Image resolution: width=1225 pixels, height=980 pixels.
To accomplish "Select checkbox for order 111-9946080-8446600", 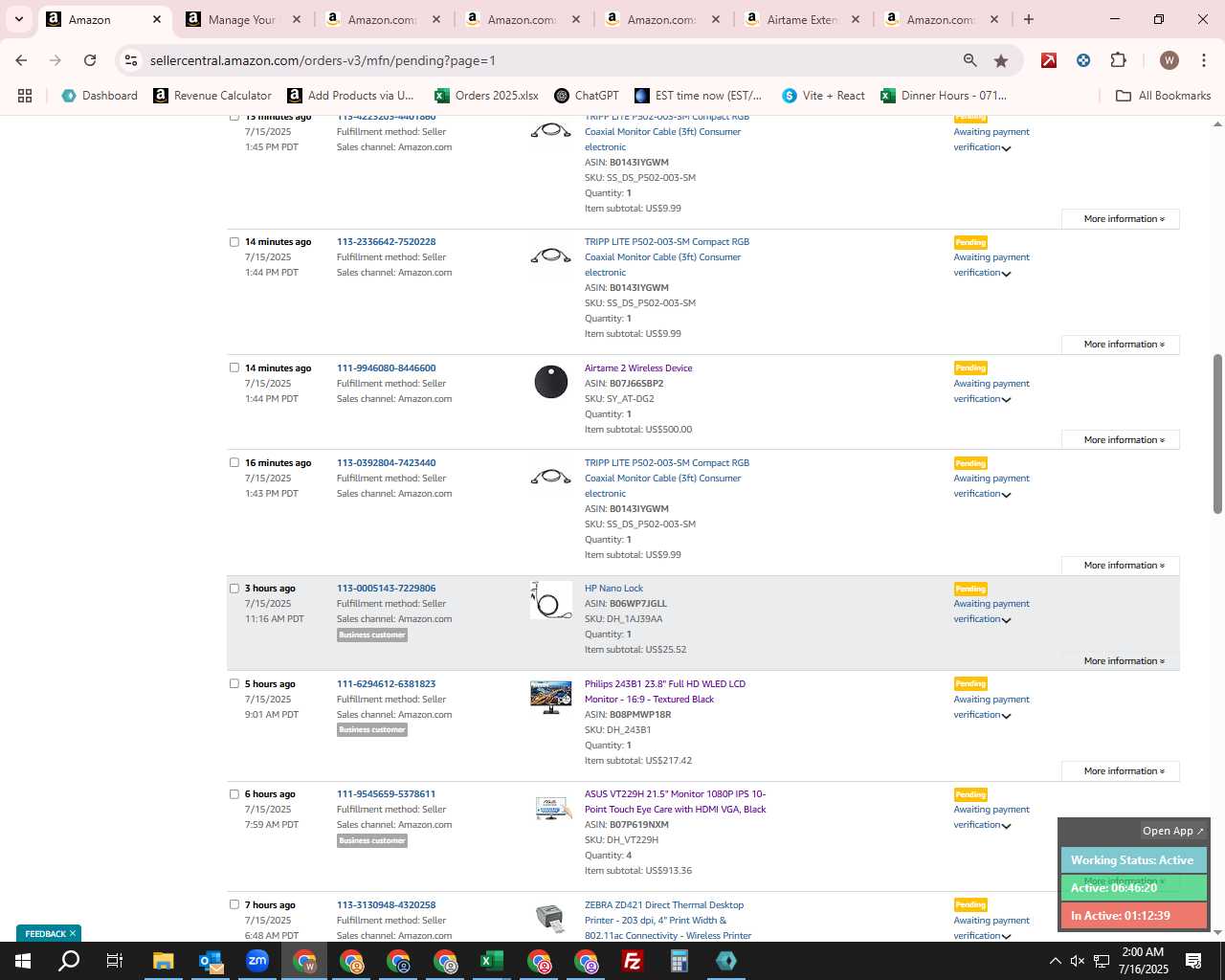I will pos(234,367).
